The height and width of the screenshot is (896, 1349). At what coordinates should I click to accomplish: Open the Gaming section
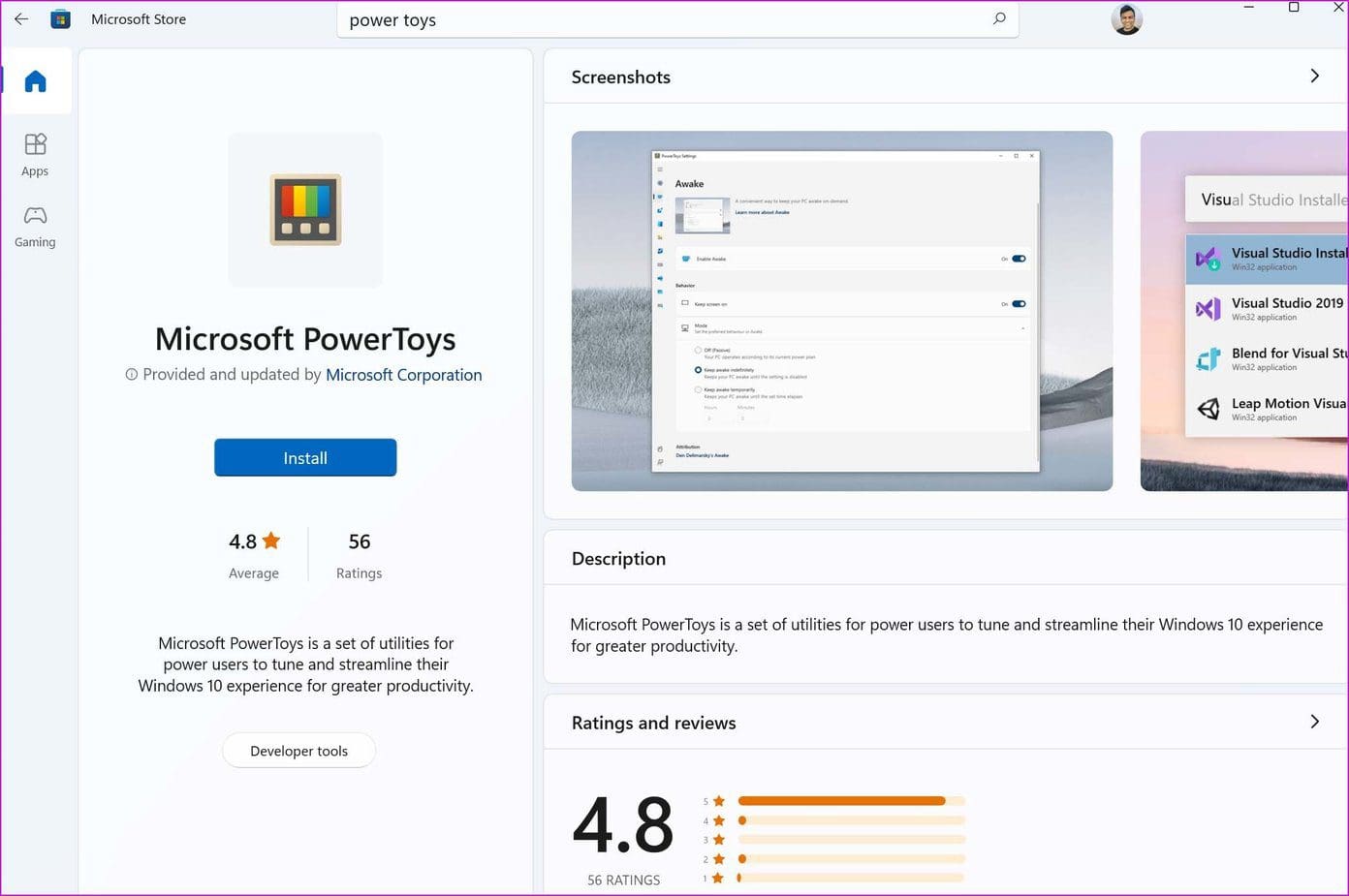pyautogui.click(x=36, y=227)
